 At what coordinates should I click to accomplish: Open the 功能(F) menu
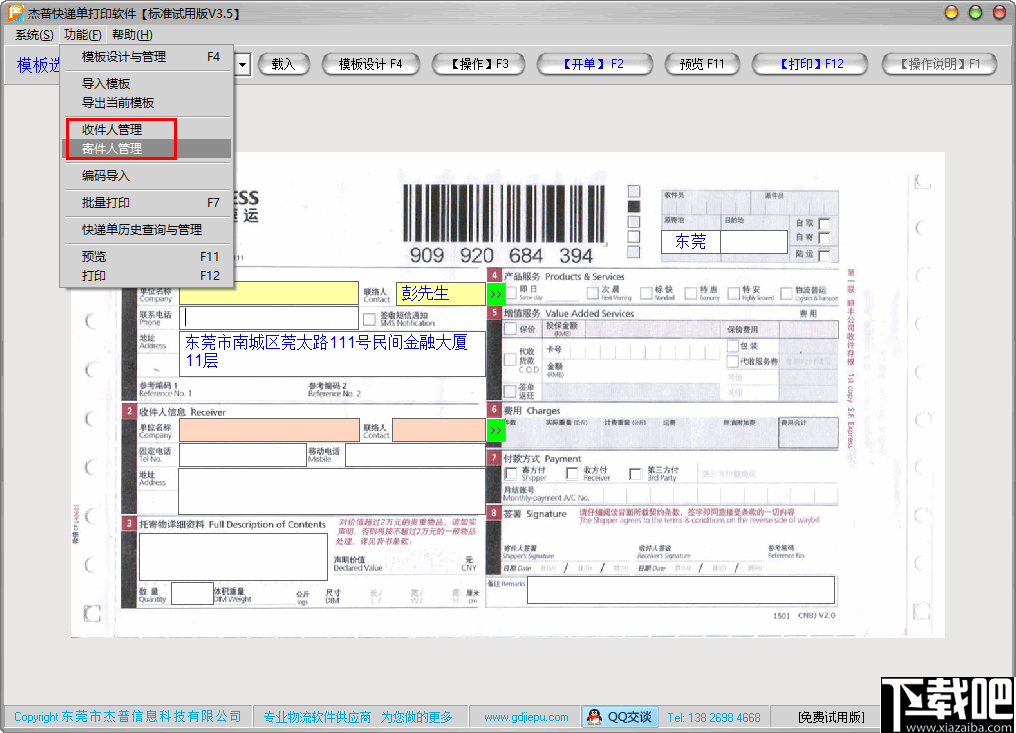point(82,35)
